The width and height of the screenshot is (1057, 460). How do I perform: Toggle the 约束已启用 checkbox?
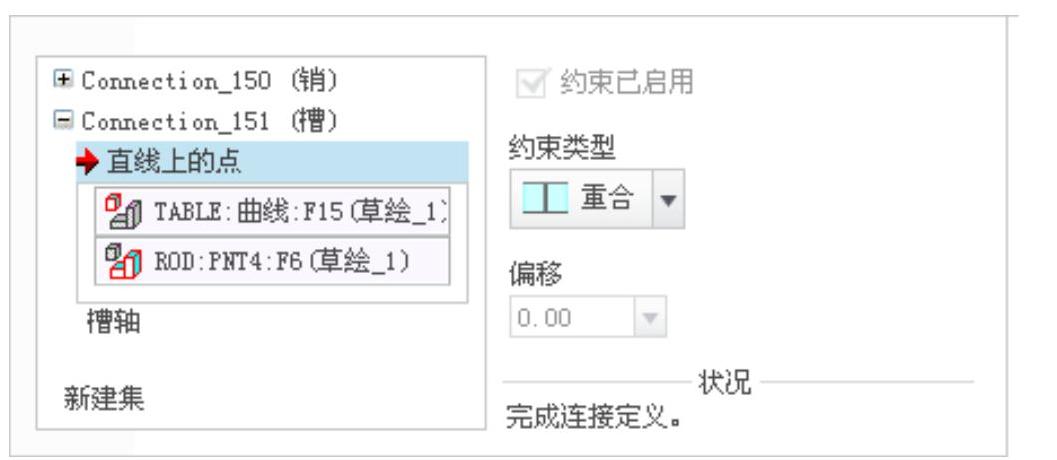pyautogui.click(x=532, y=83)
